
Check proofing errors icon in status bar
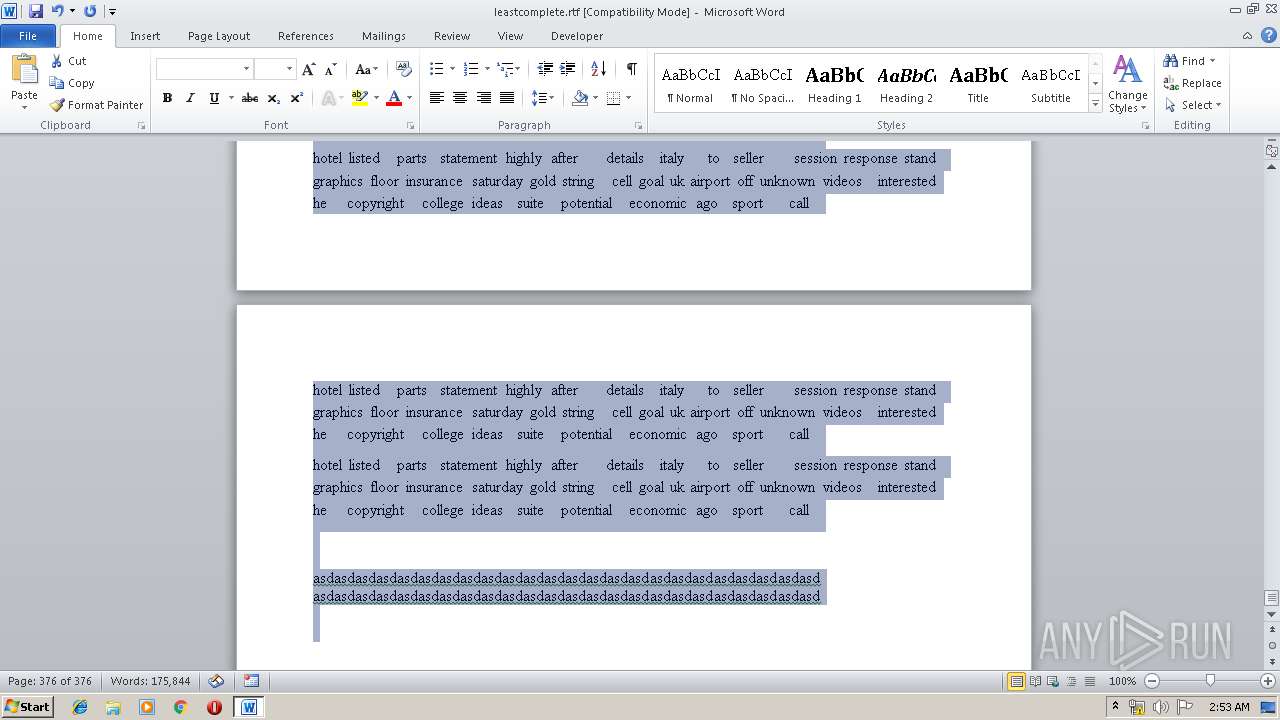(216, 681)
